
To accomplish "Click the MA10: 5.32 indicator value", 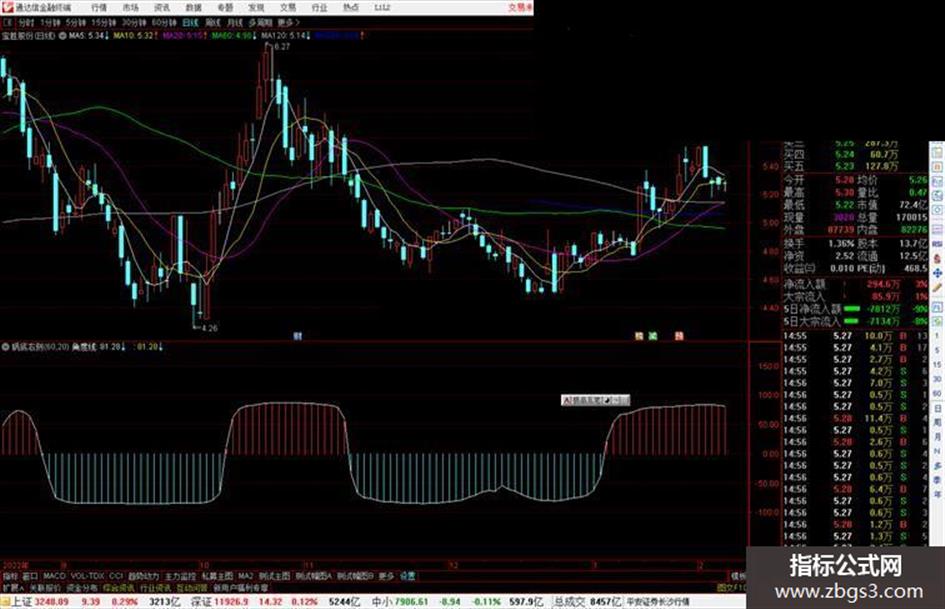I will click(x=135, y=36).
